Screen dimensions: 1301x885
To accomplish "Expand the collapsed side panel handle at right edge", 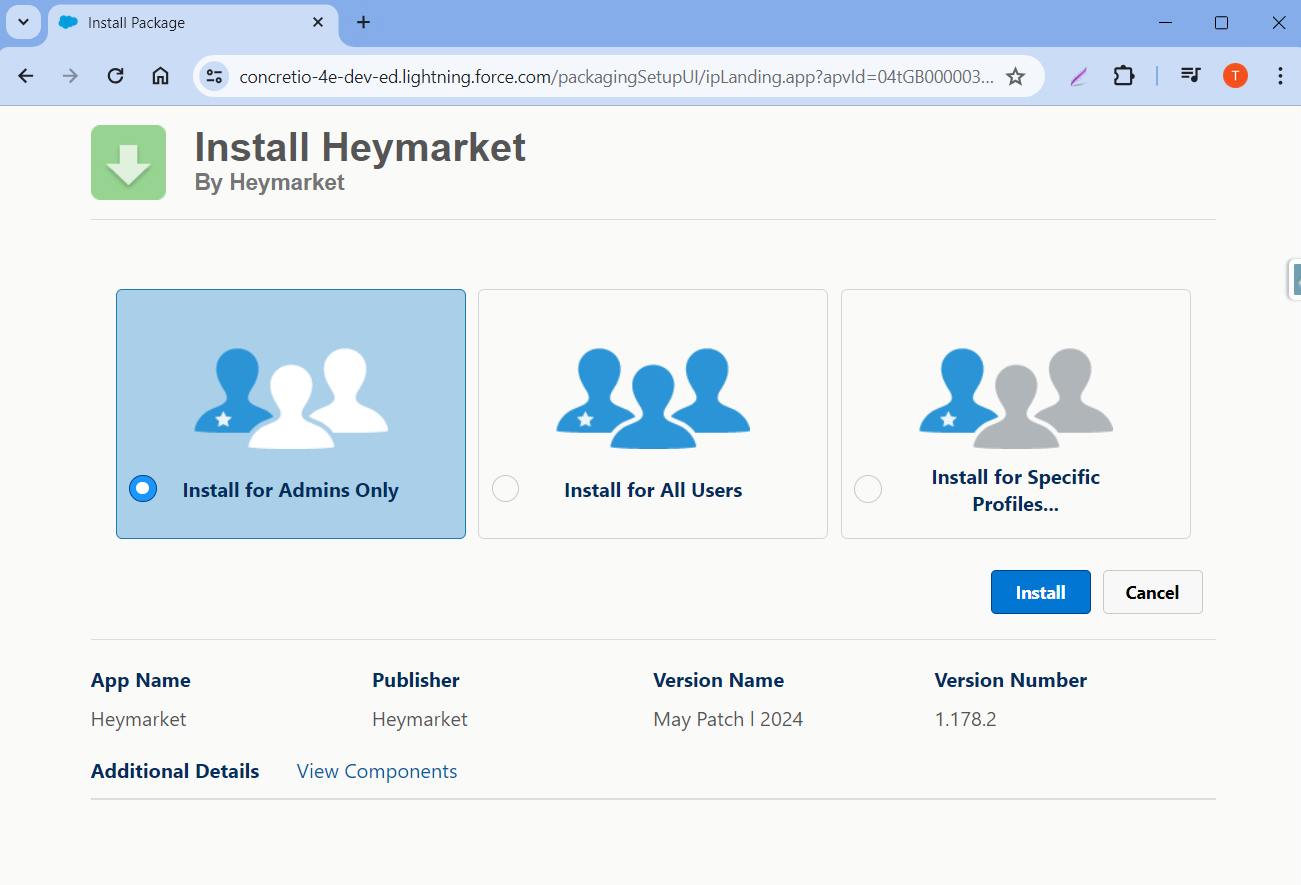I will tap(1294, 278).
